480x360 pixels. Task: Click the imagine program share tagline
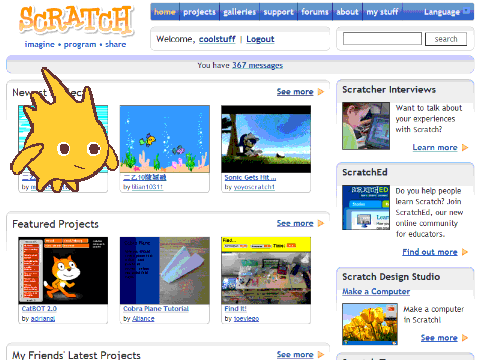75,44
